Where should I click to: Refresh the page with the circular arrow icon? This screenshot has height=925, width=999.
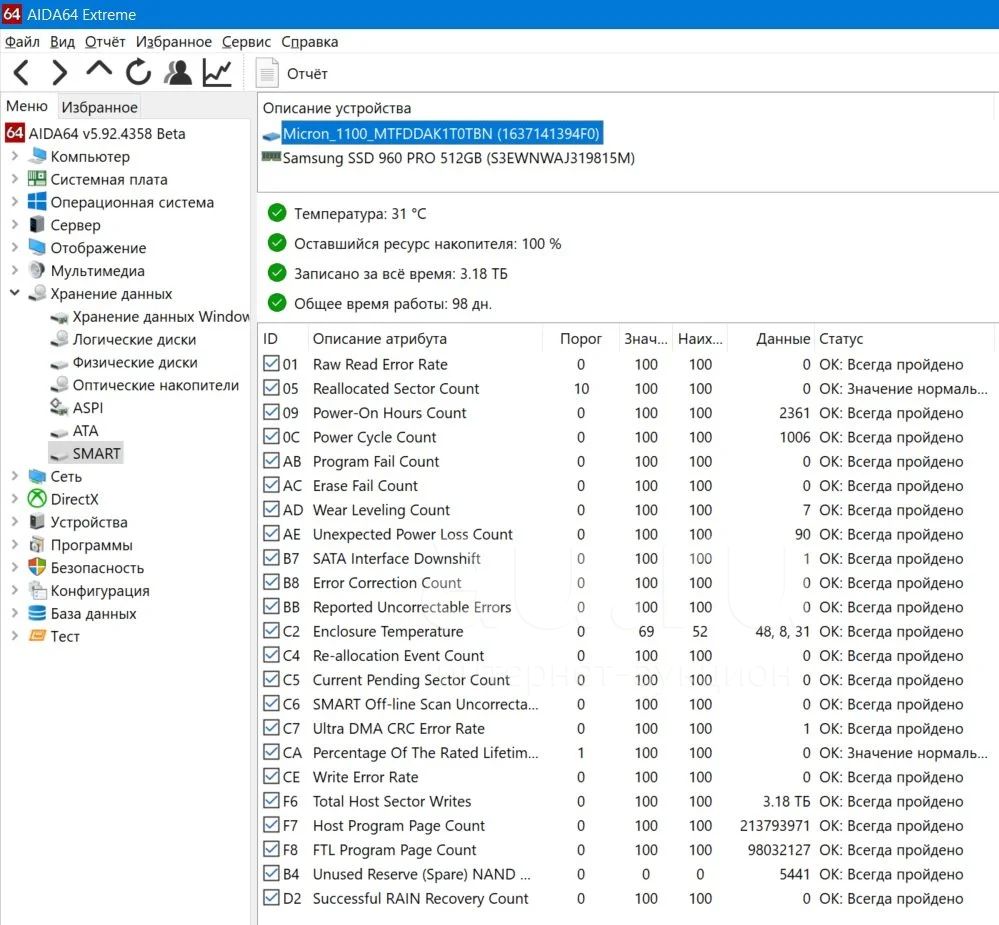tap(138, 72)
